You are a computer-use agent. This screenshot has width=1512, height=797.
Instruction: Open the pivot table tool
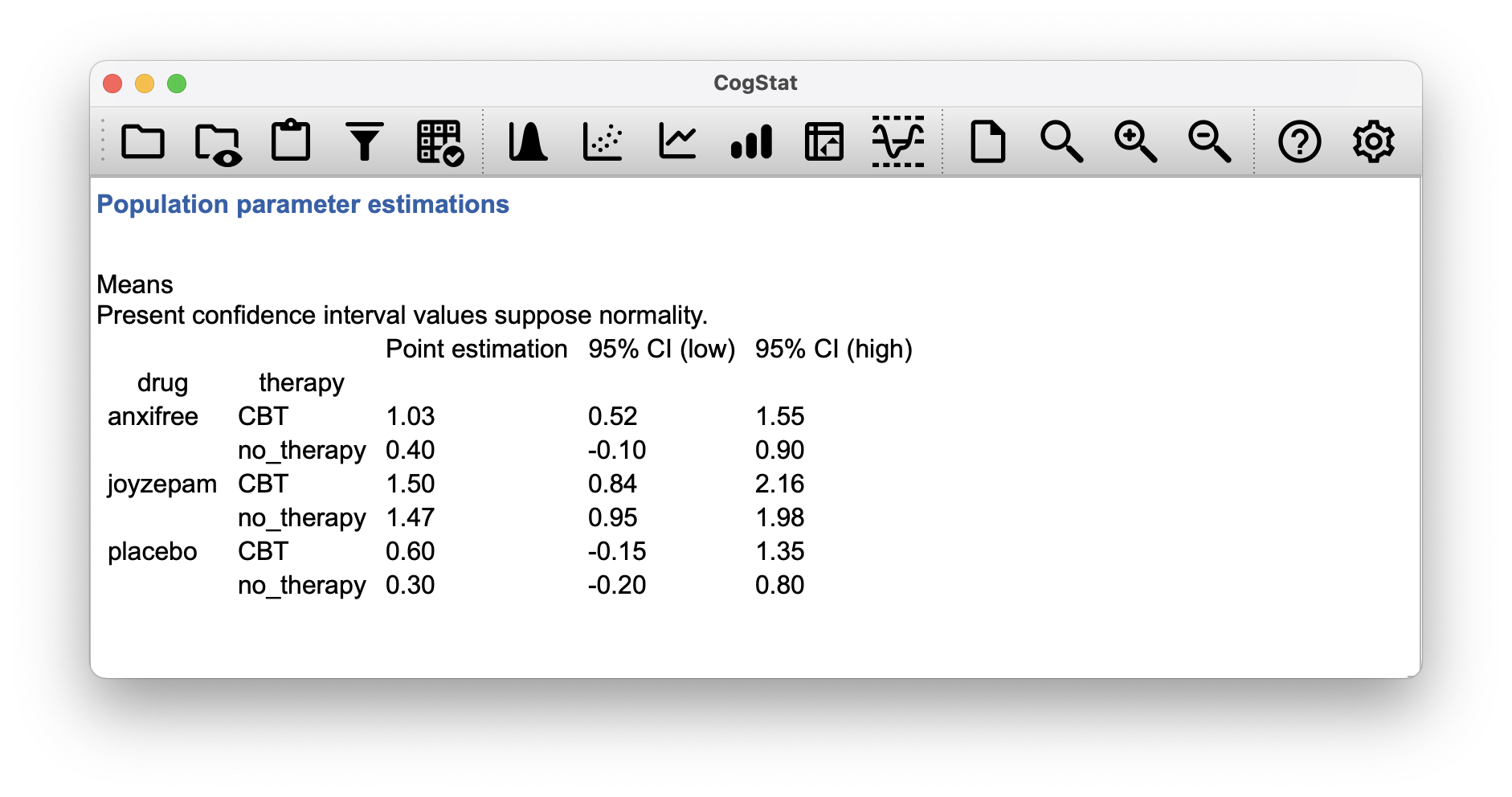pos(825,141)
